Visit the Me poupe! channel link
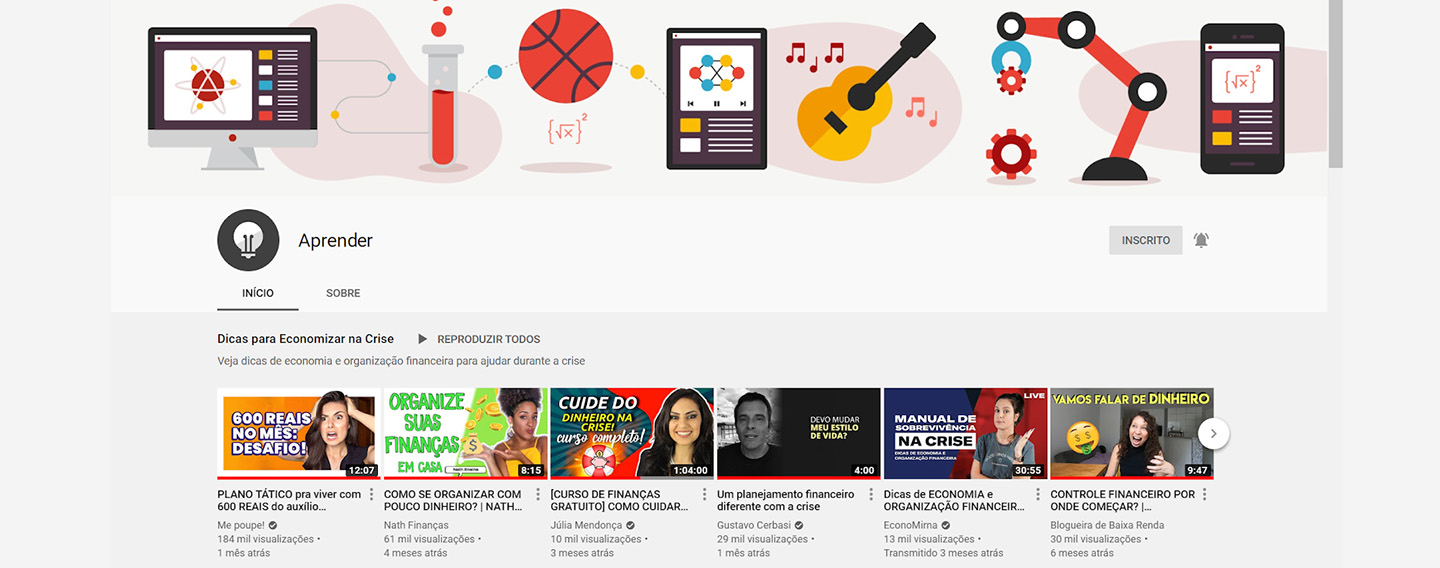 coord(241,525)
